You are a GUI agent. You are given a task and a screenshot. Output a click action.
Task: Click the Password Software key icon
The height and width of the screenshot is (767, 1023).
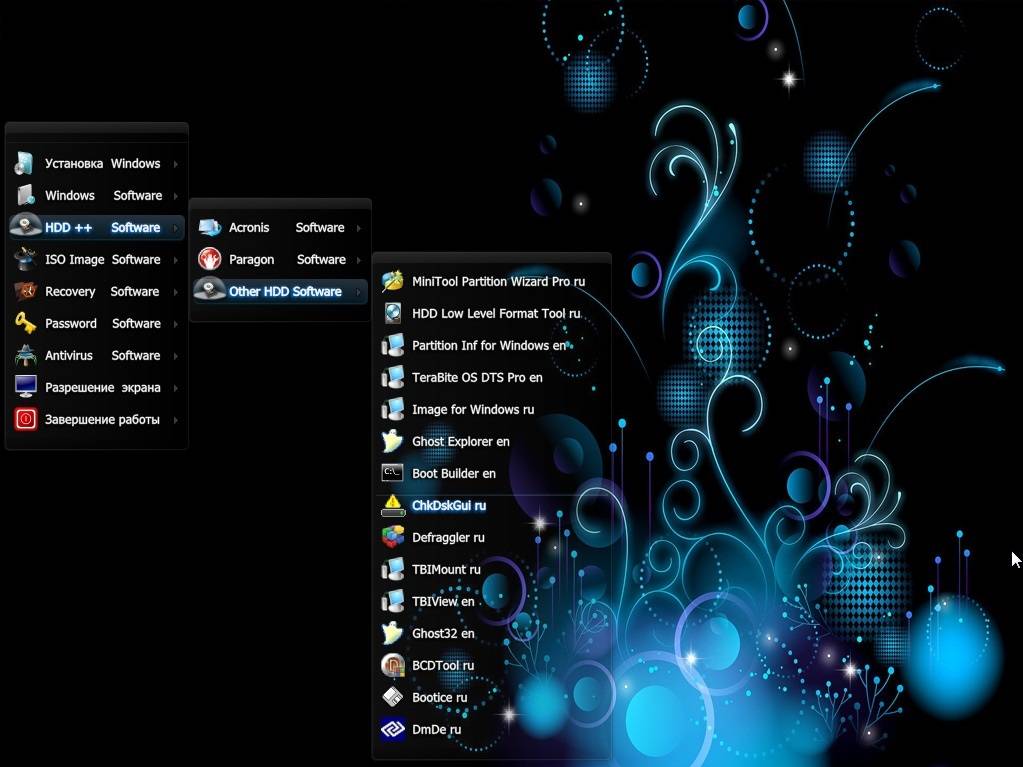[25, 323]
